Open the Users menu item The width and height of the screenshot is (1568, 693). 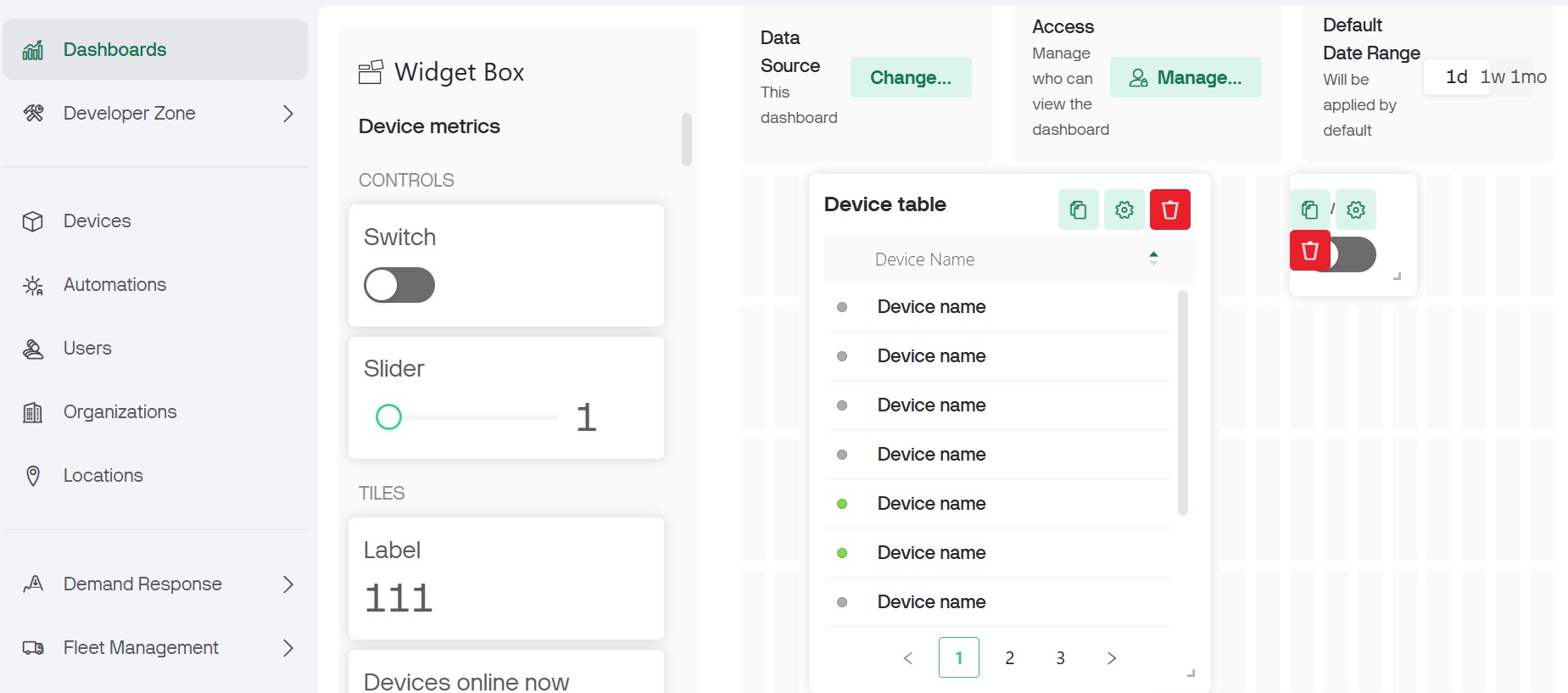[x=155, y=349]
